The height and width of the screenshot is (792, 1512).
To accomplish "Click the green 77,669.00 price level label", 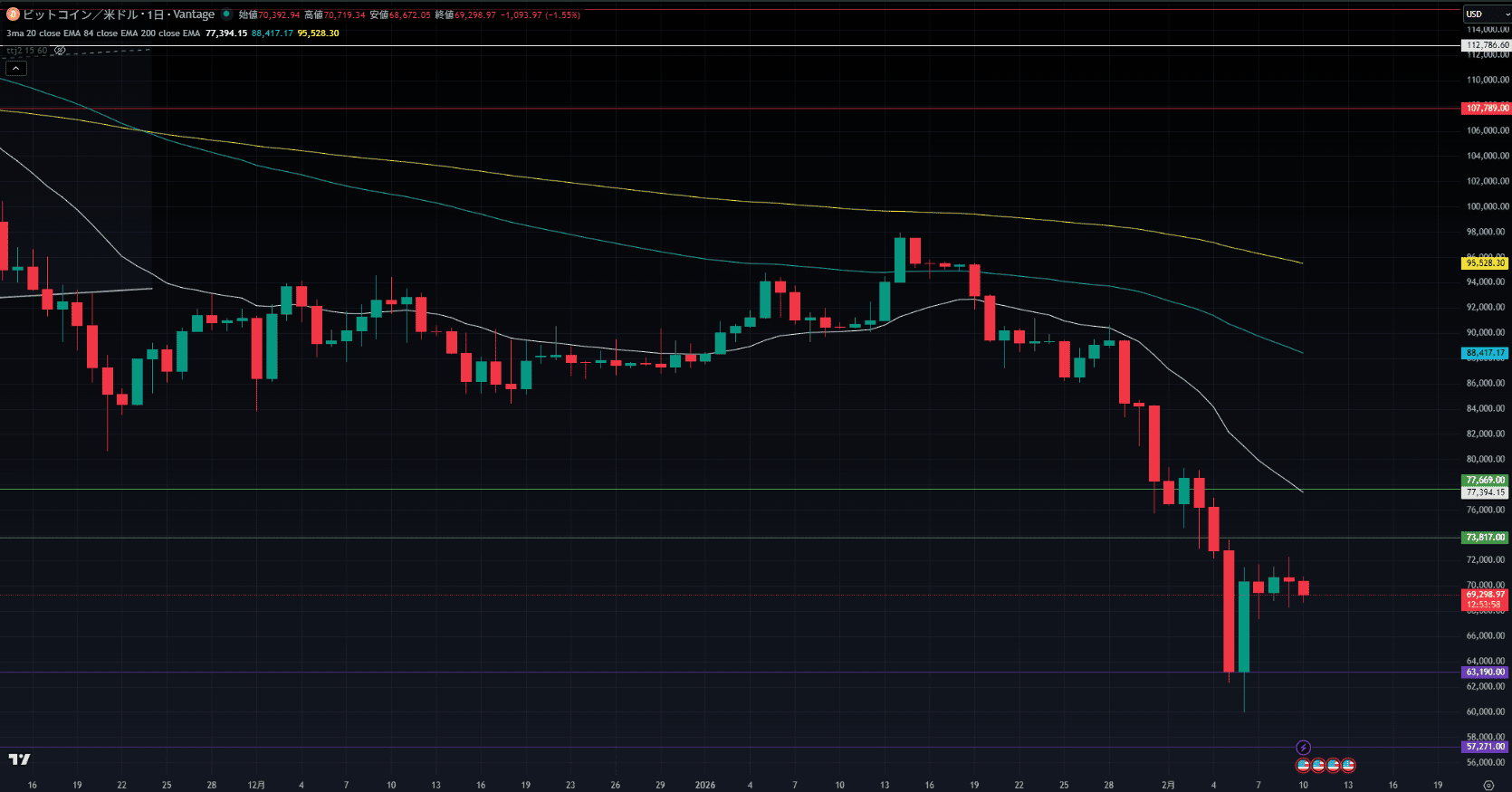I will [x=1485, y=481].
